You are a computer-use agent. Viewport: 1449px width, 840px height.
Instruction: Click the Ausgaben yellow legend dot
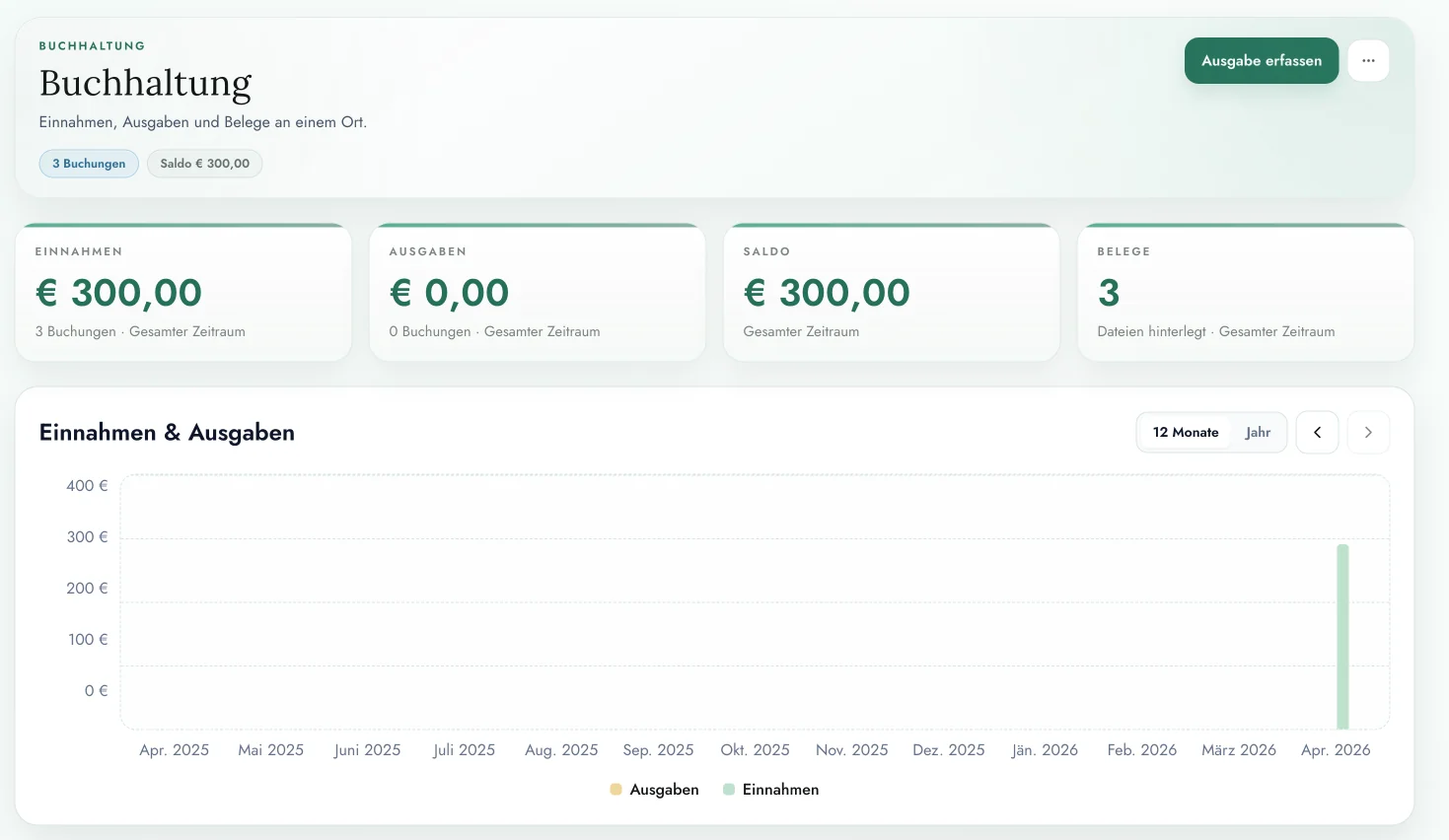point(616,790)
